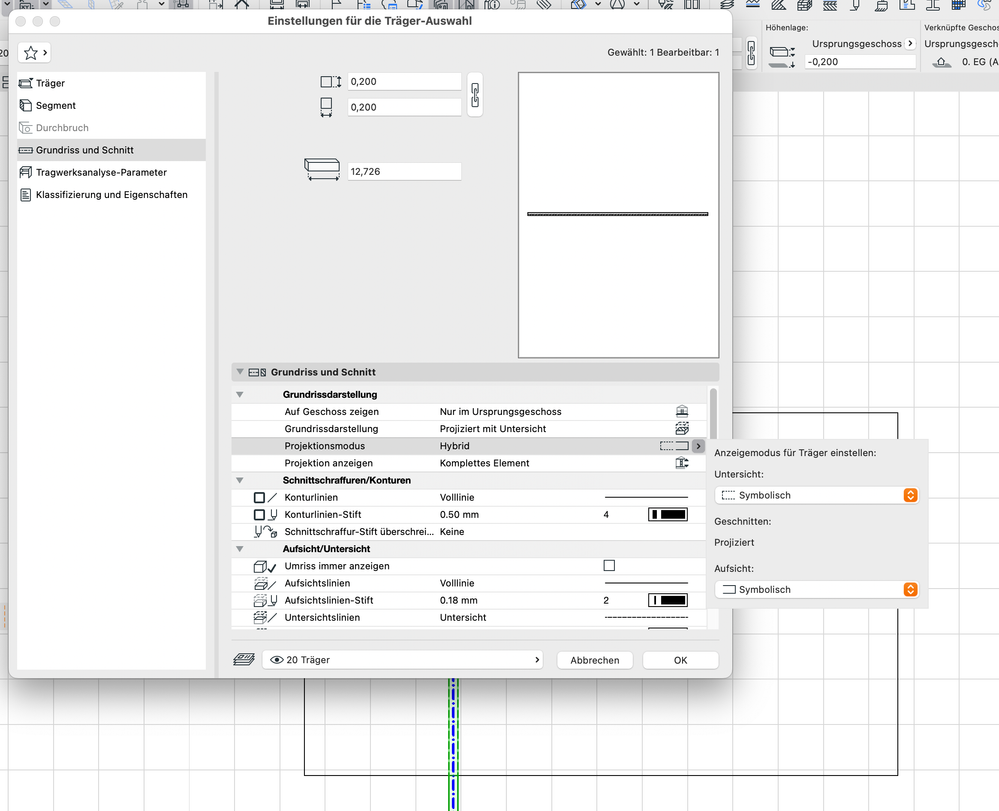Image resolution: width=999 pixels, height=811 pixels.
Task: Click pen number 2 in Aufsichtslinien-Stift row
Action: pyautogui.click(x=606, y=600)
